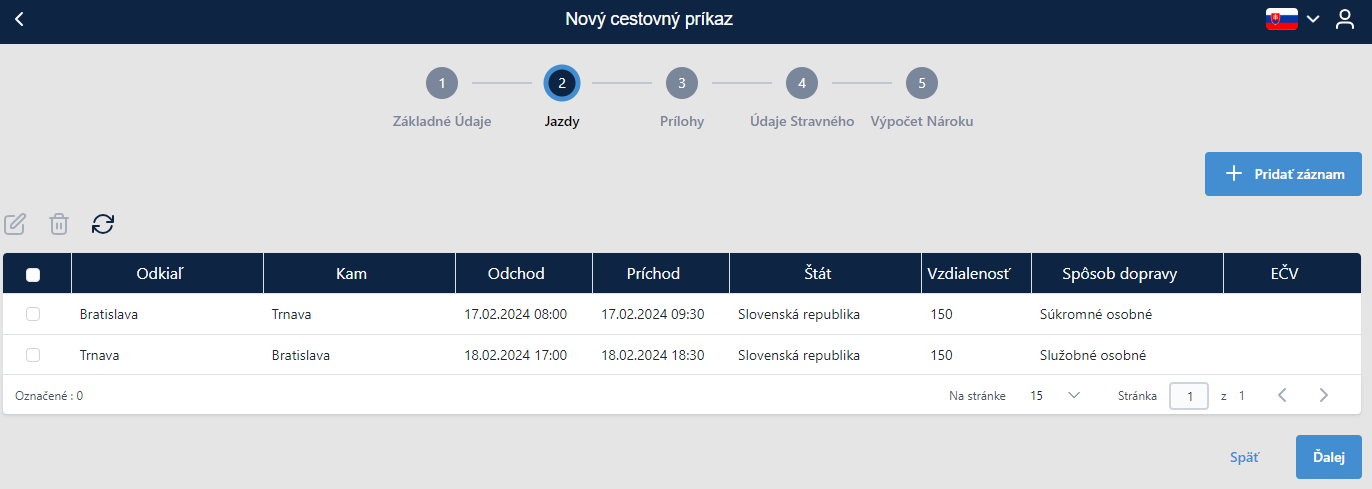Click the refresh arrows icon
The height and width of the screenshot is (489, 1372).
coord(103,224)
